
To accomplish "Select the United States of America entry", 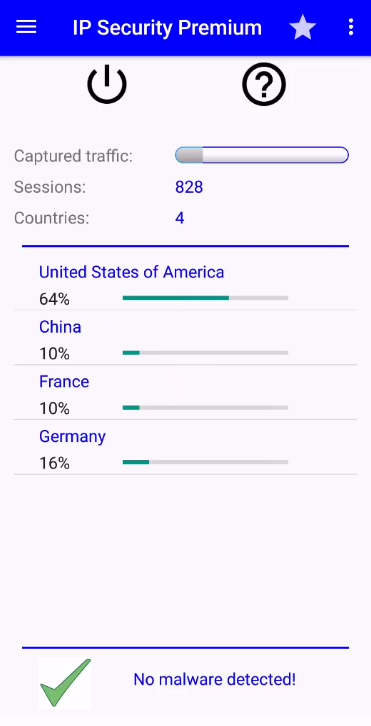I will point(185,283).
